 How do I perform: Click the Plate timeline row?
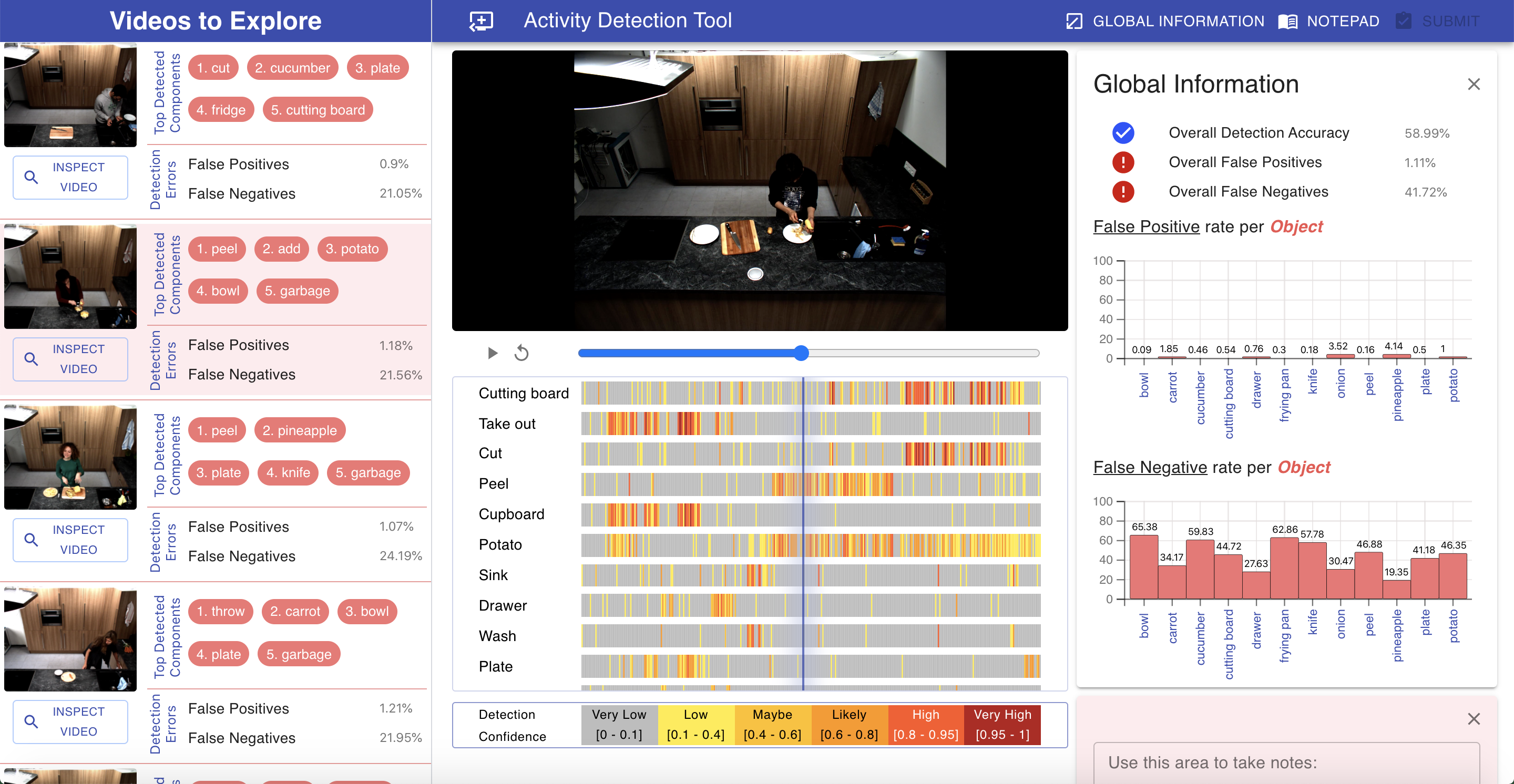point(811,666)
